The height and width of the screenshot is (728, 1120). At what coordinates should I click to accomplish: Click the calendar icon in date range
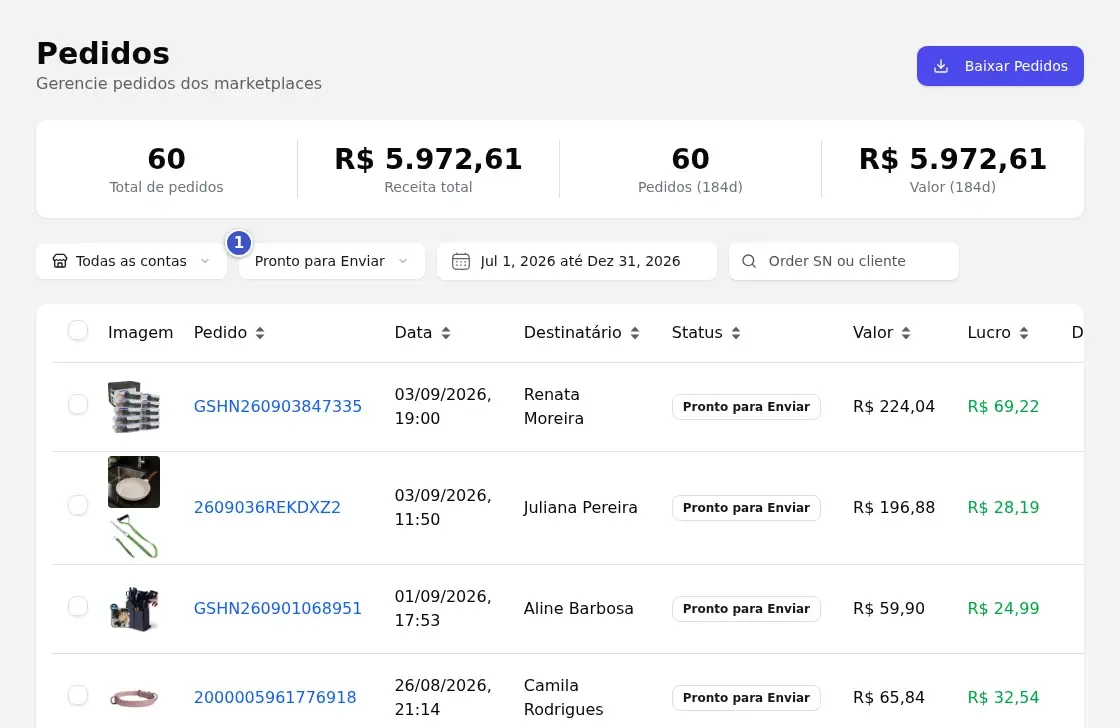[x=461, y=261]
